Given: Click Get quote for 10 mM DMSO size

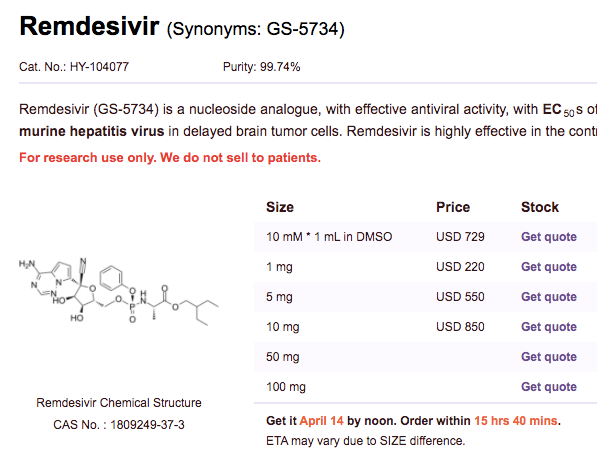Looking at the screenshot, I should click(x=549, y=237).
